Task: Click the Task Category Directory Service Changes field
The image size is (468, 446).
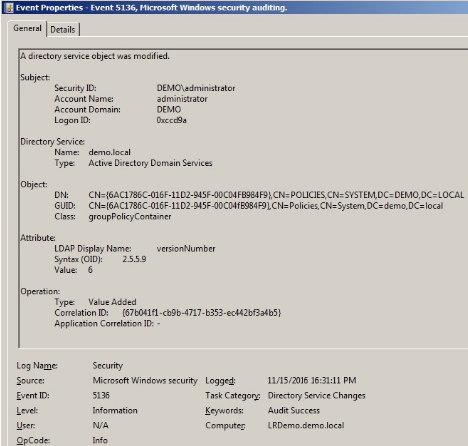Action: pyautogui.click(x=316, y=395)
